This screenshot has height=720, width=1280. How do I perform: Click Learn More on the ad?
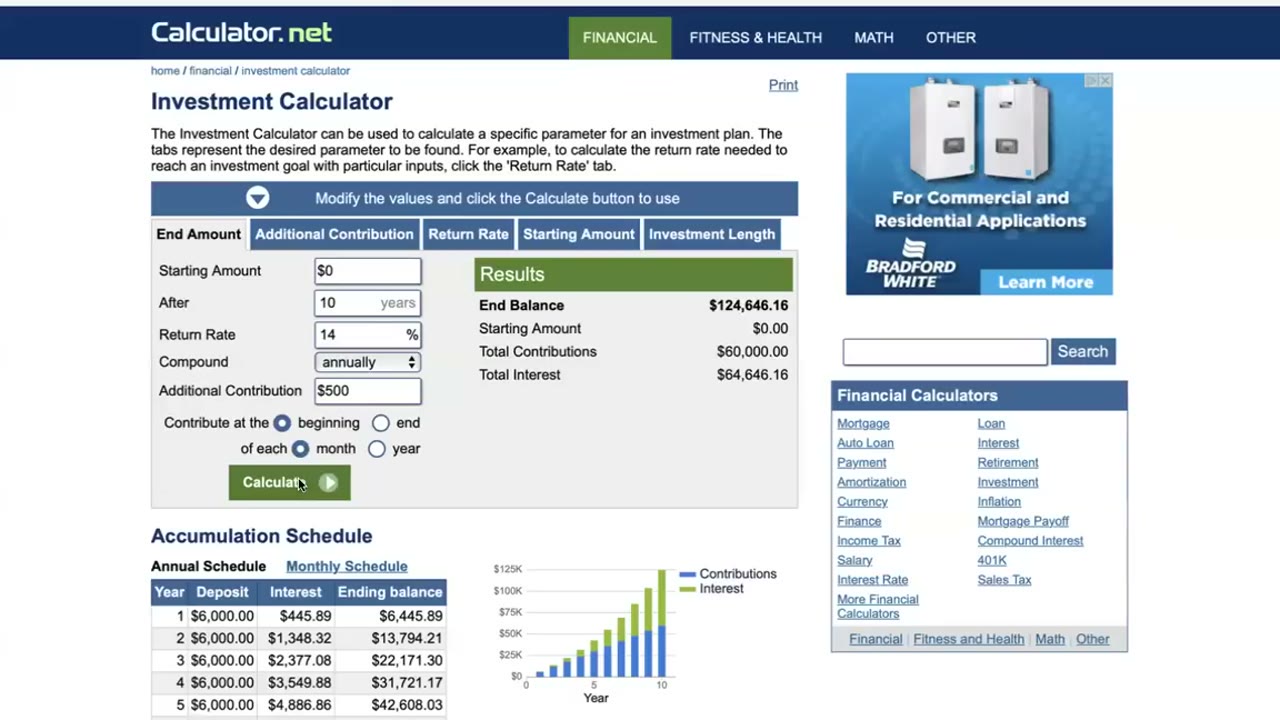coord(1045,282)
